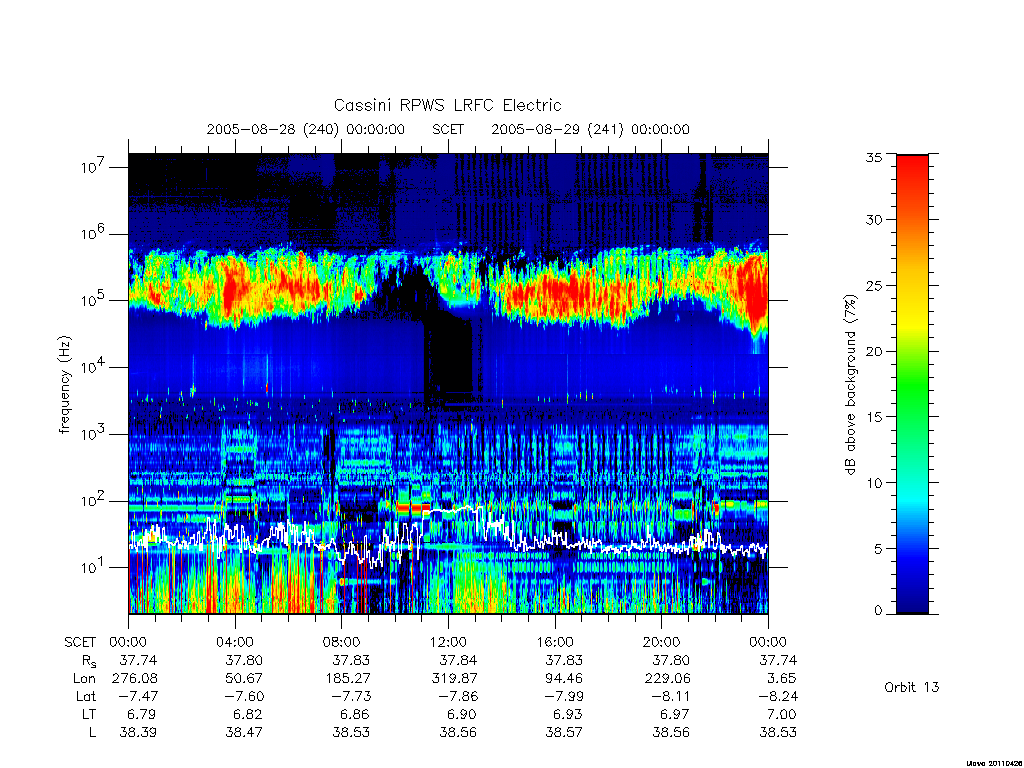This screenshot has height=768, width=1024.
Task: Click the 10^4 frequency tick label
Action: pyautogui.click(x=94, y=366)
